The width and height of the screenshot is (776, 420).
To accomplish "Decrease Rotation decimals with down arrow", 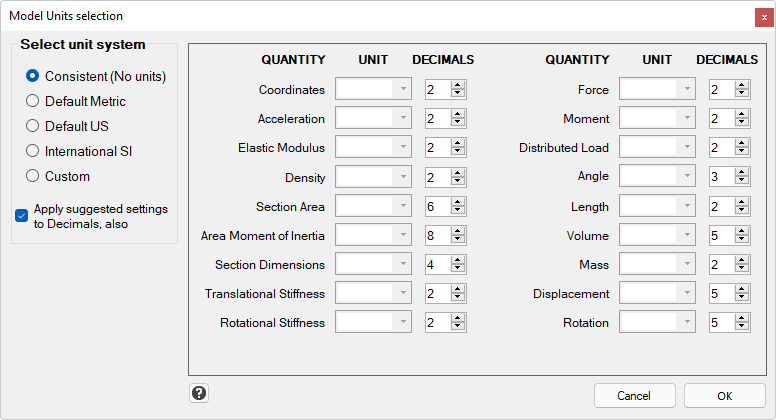I will [x=741, y=327].
